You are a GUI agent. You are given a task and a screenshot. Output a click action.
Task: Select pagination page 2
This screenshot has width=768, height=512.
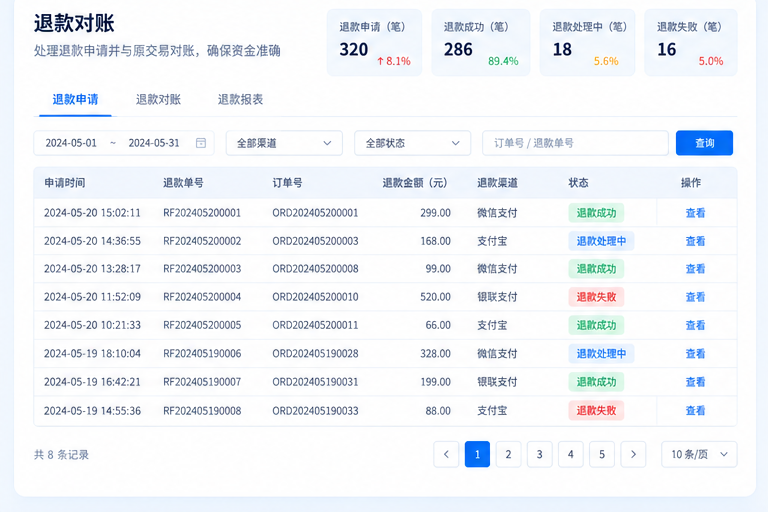(508, 454)
